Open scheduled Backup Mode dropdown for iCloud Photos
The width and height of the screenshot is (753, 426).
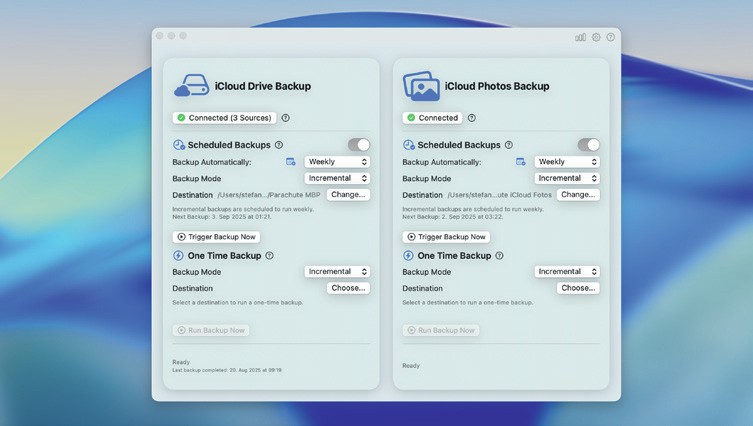coord(567,178)
